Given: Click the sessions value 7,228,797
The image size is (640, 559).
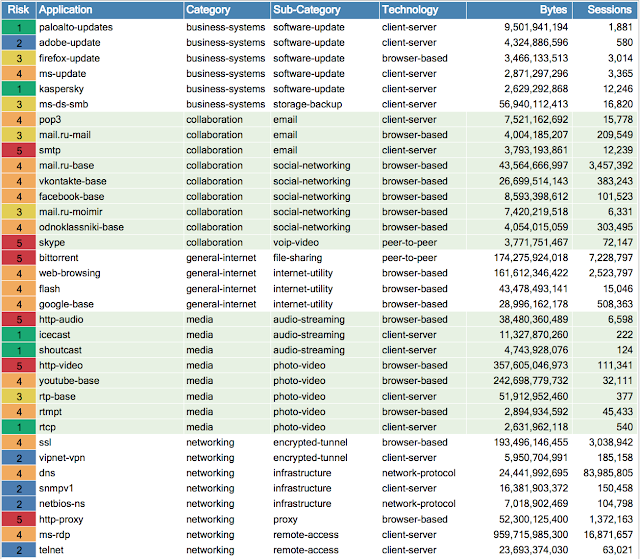Looking at the screenshot, I should pos(611,258).
